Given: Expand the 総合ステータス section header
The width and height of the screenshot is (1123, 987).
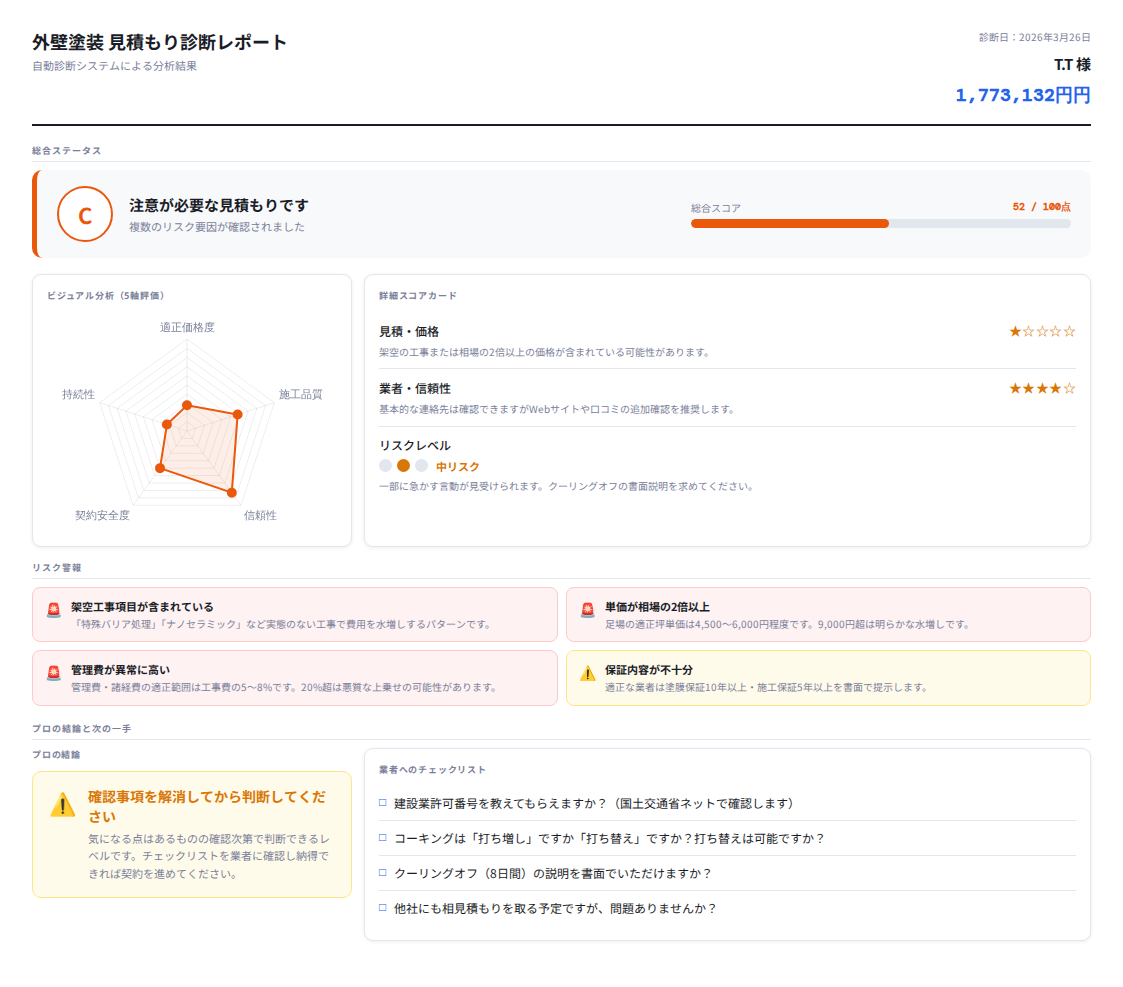Looking at the screenshot, I should (x=64, y=150).
